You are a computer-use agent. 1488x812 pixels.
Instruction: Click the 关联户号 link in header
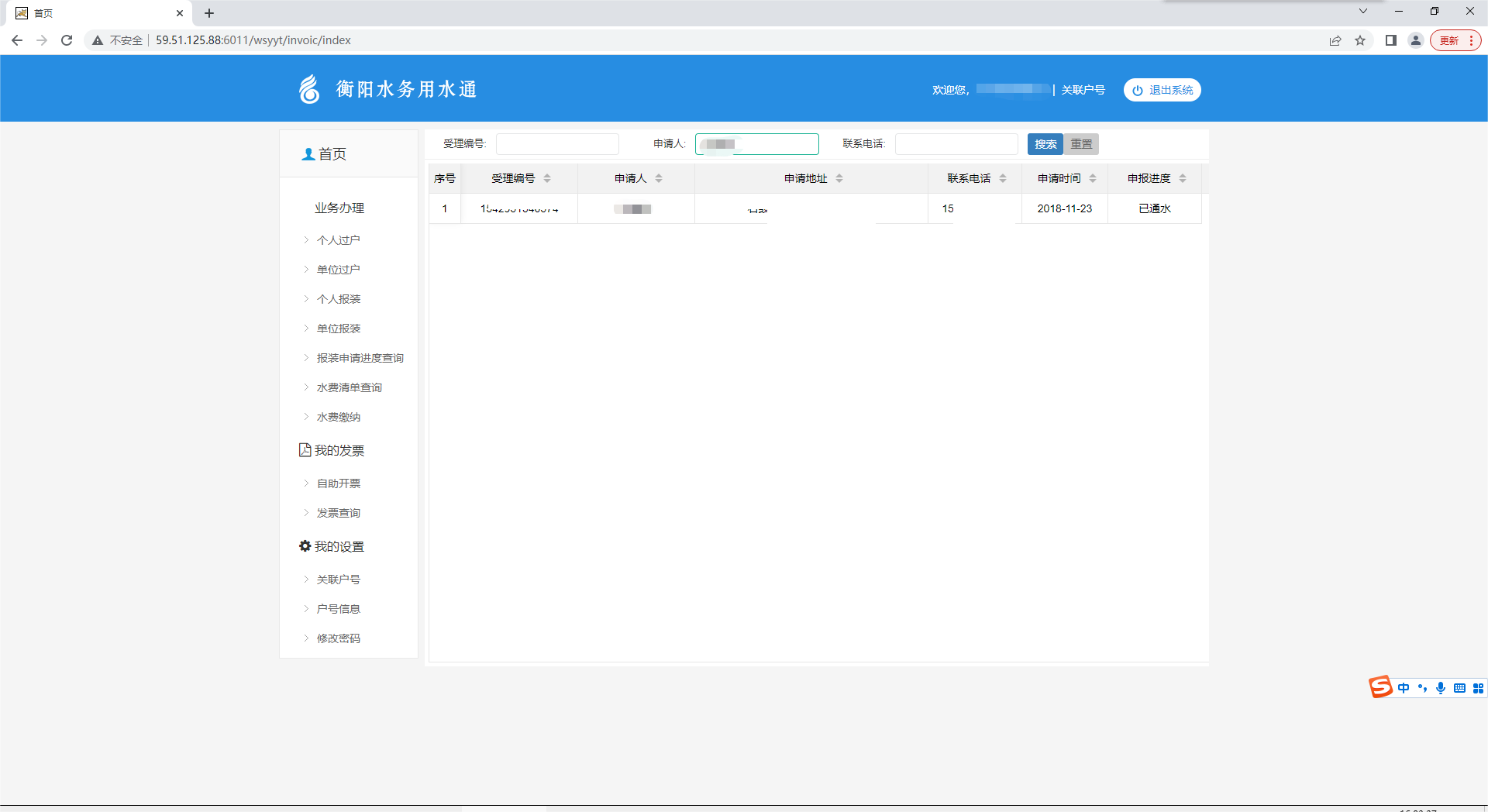(x=1083, y=90)
